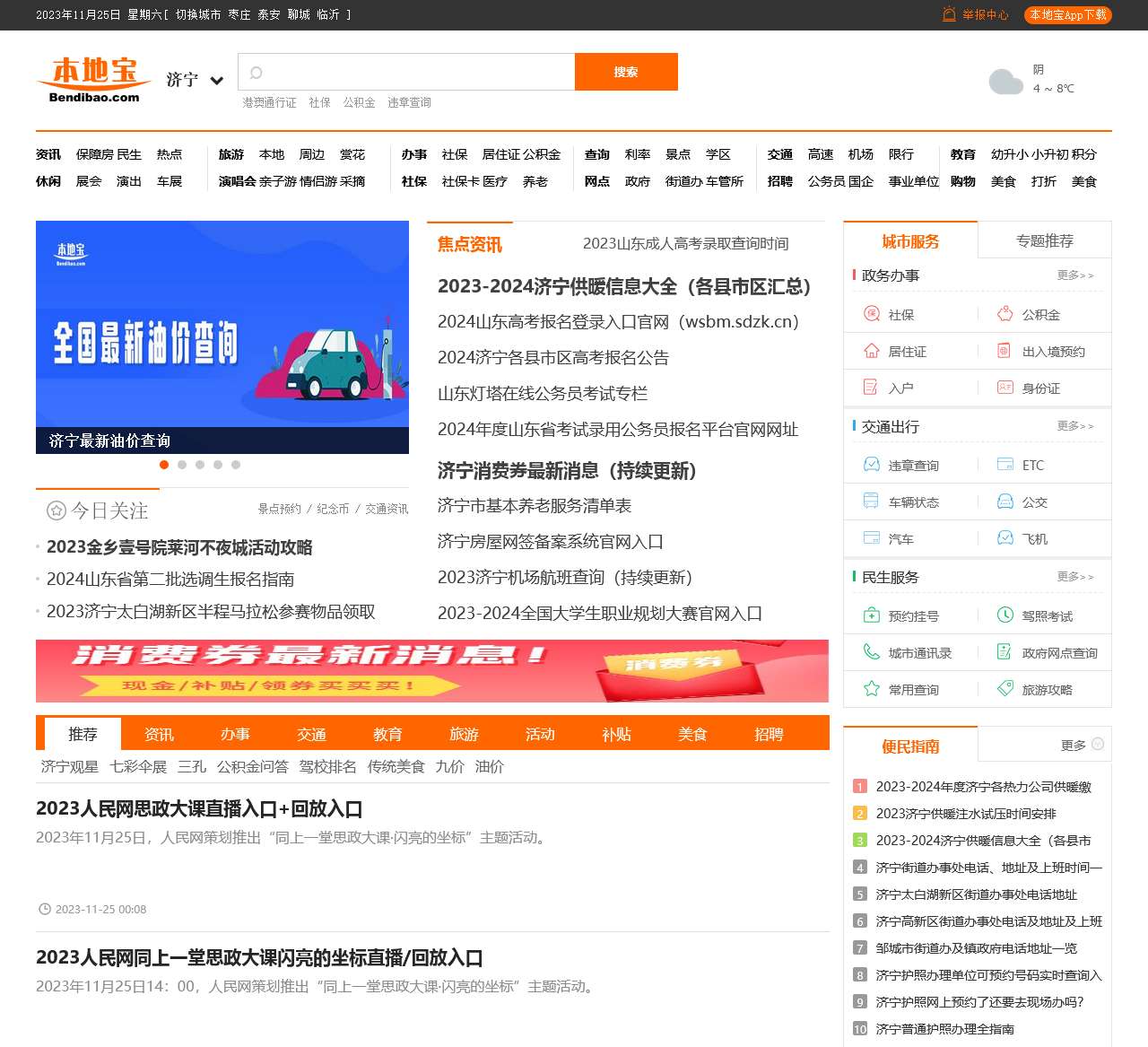Open the 旅游攻略 tag icon
This screenshot has height=1047, width=1148.
1004,689
